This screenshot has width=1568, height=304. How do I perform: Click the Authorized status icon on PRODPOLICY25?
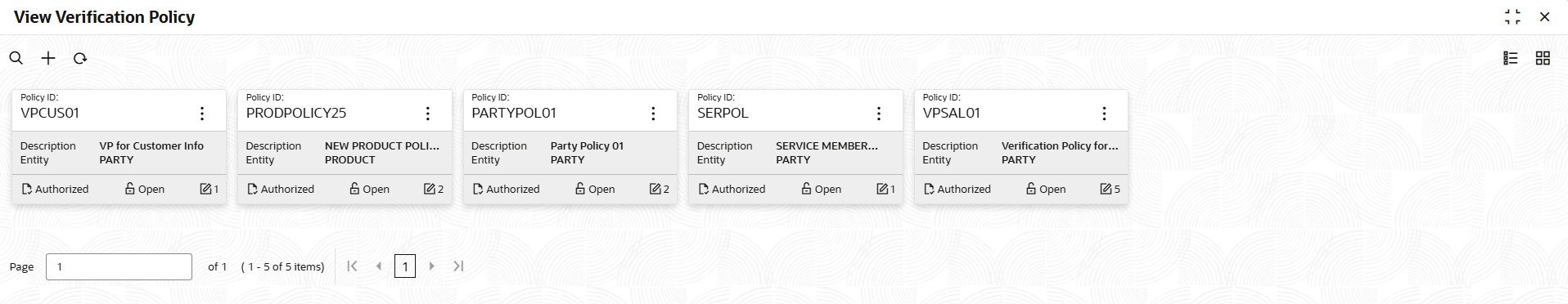coord(252,189)
